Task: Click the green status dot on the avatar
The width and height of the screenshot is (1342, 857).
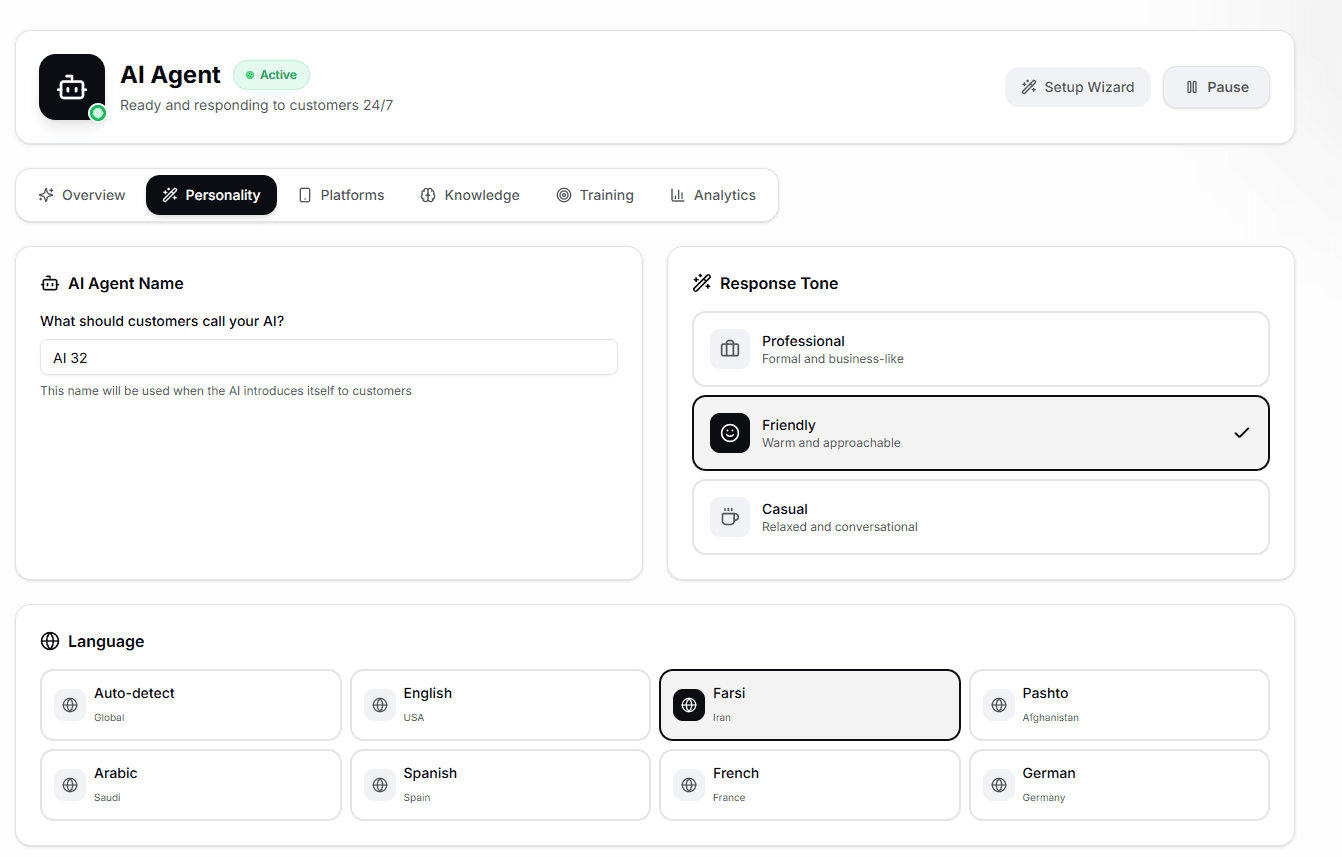Action: 97,113
